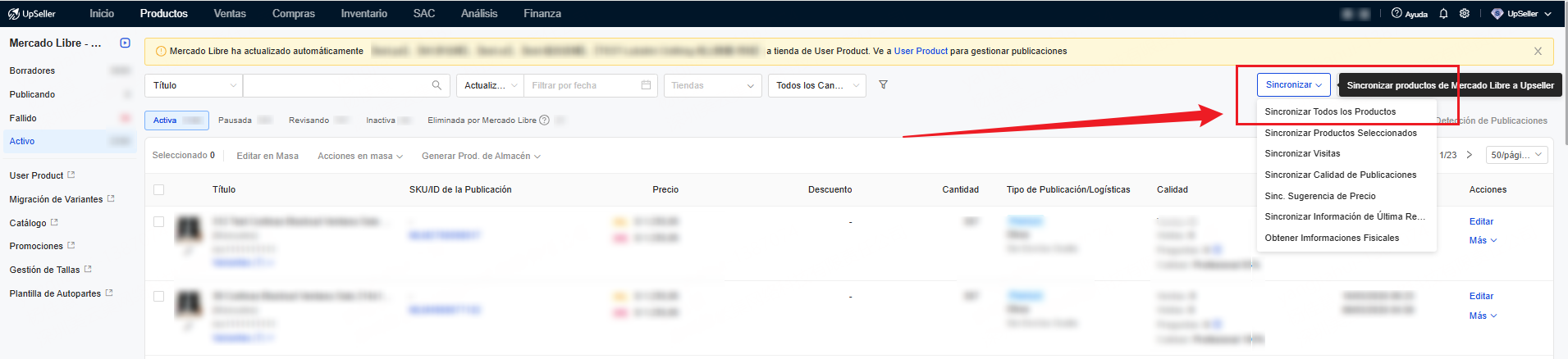
Task: Open the notifications bell
Action: click(x=1443, y=14)
